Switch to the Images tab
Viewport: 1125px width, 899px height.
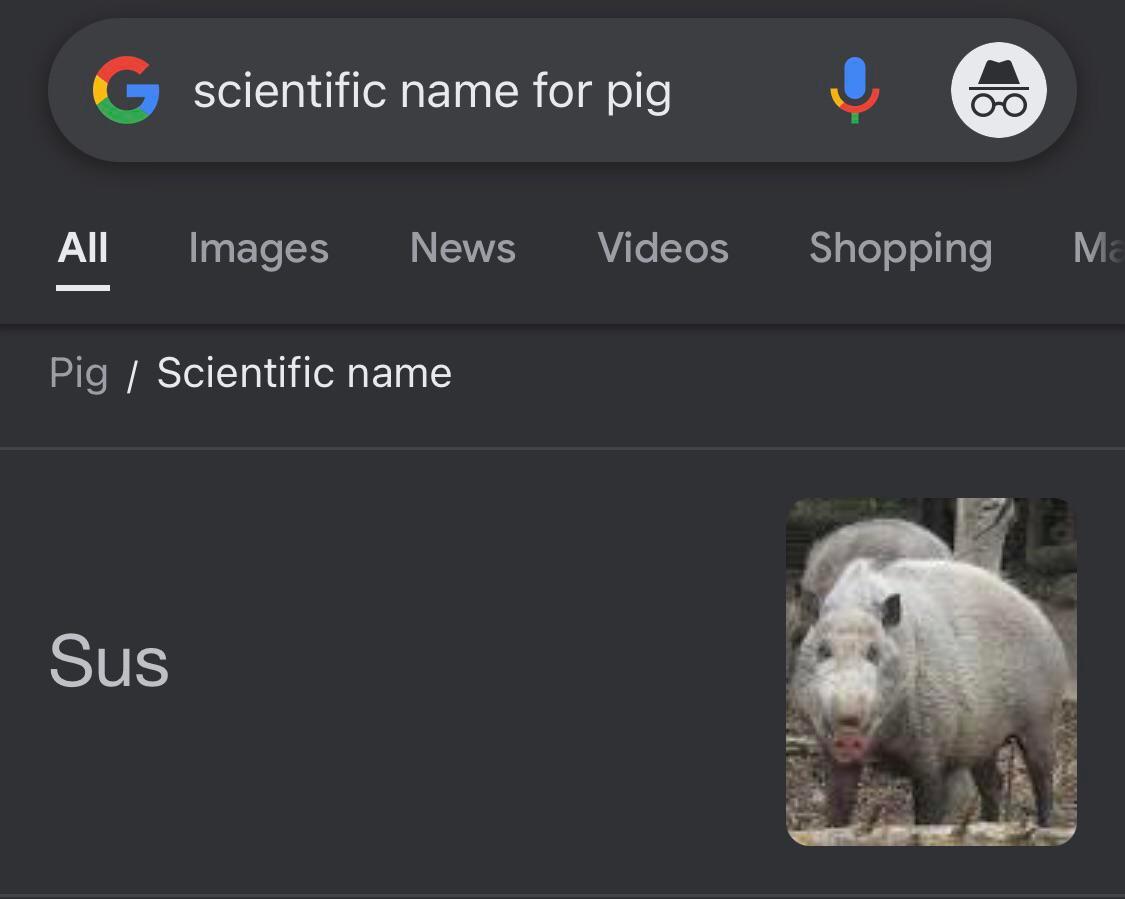[258, 248]
